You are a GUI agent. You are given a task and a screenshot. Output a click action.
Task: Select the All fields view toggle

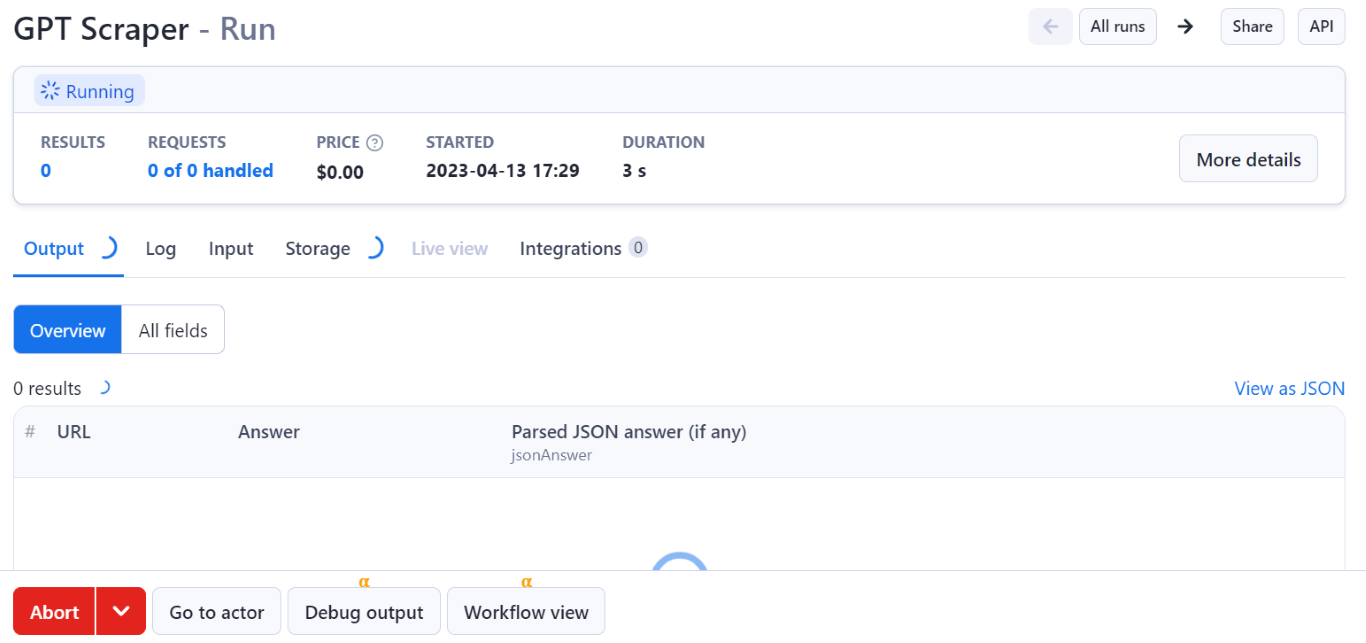173,330
